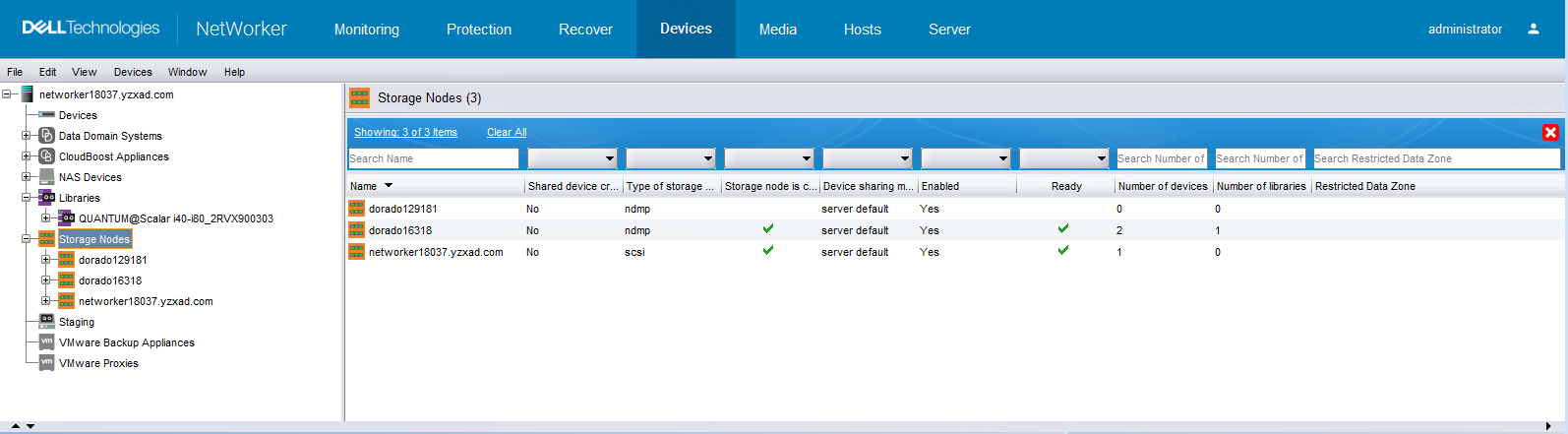
Task: Click the Devices tree node icon
Action: point(46,115)
